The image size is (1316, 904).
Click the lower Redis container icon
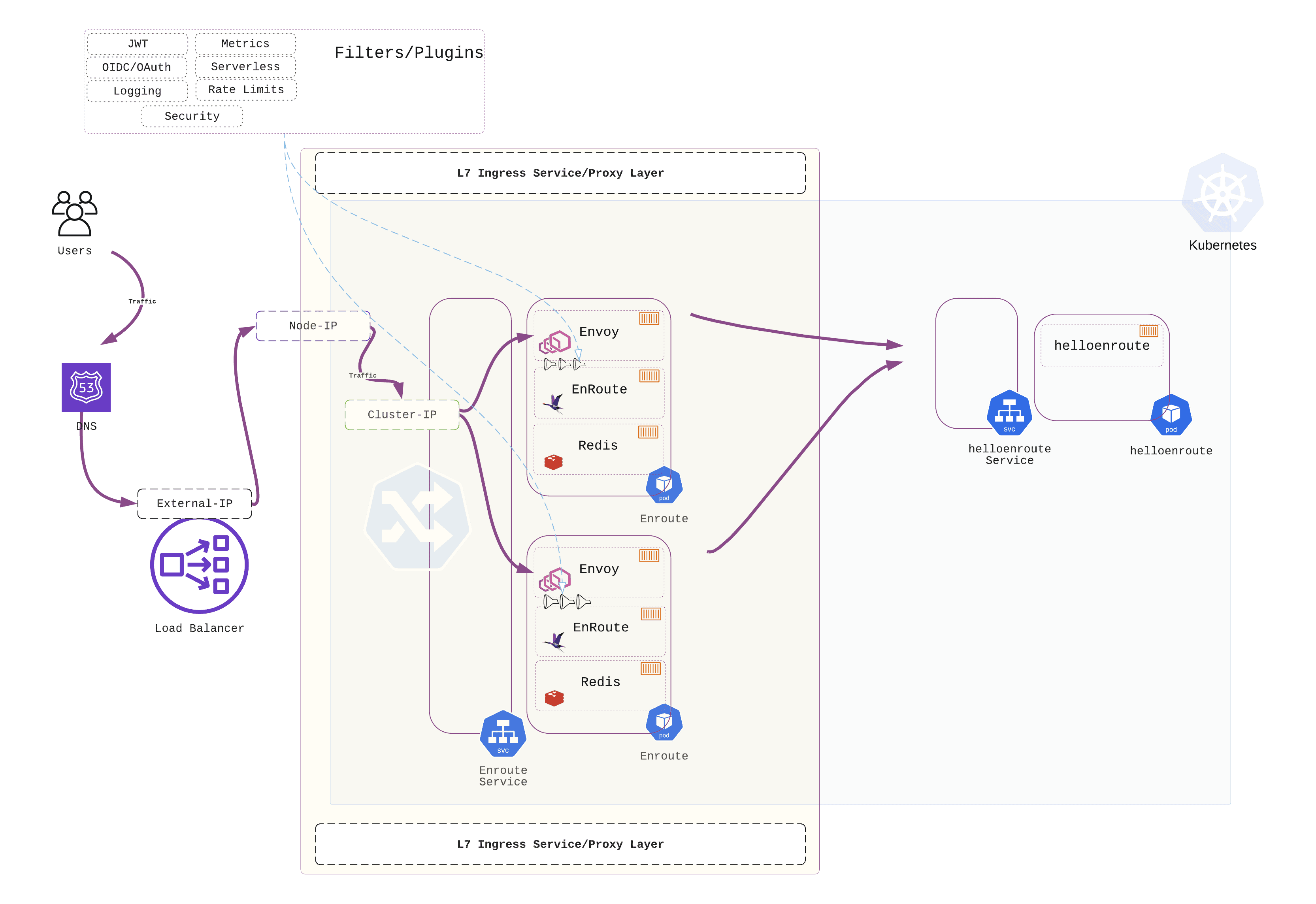click(x=650, y=669)
